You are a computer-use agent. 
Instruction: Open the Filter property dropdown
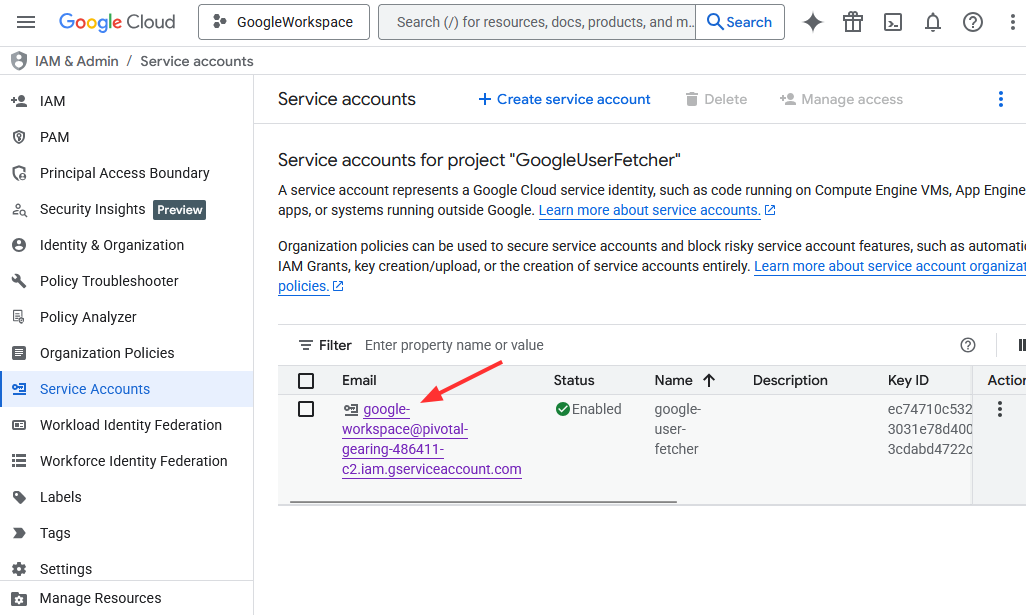[325, 345]
